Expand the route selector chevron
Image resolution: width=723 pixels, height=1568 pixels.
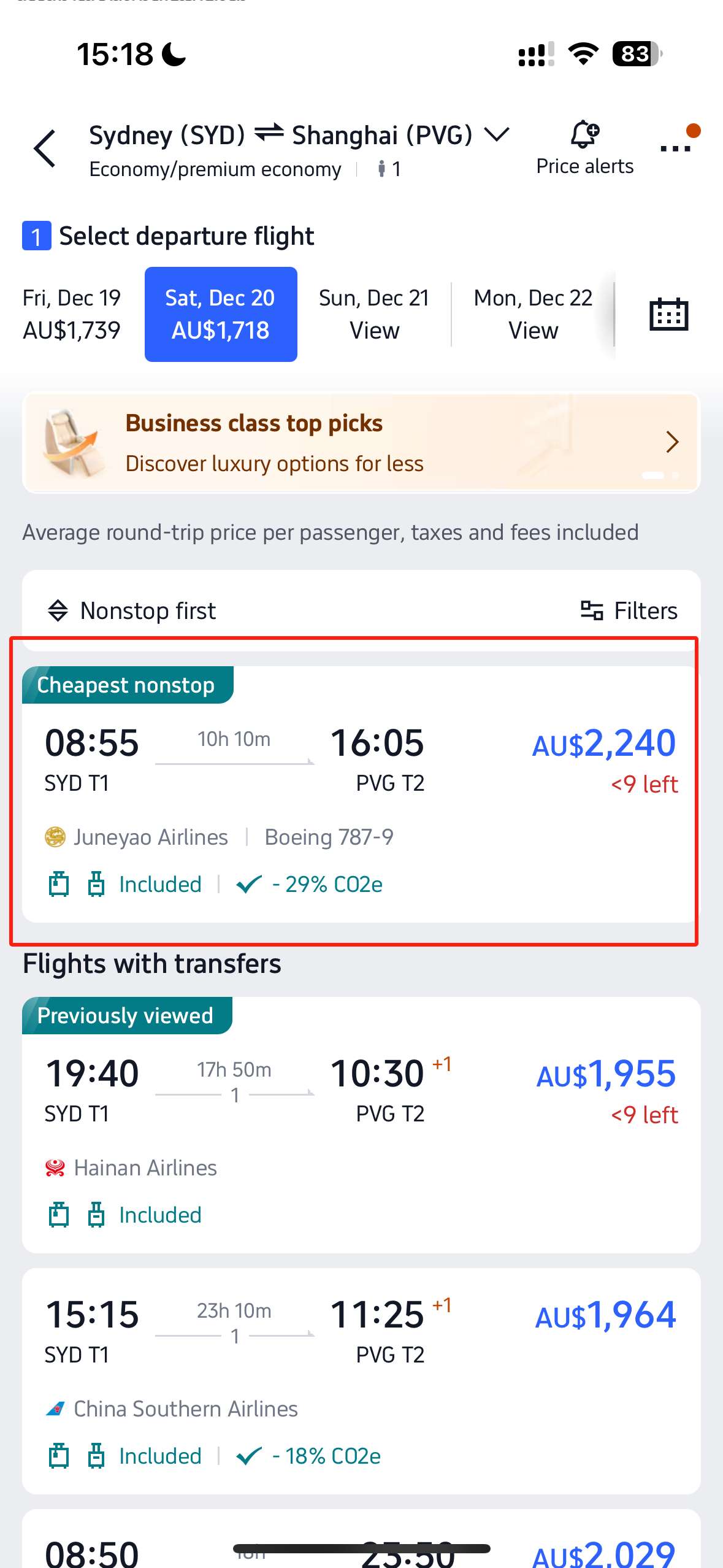click(x=497, y=134)
